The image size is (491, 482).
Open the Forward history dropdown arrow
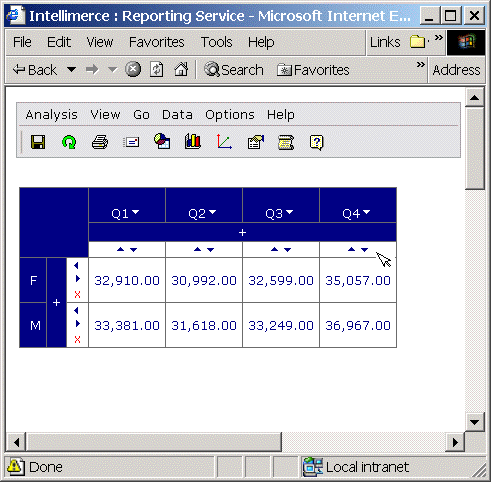[113, 70]
